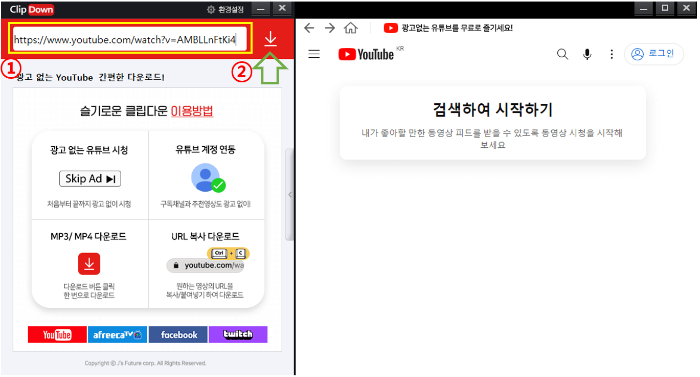700x377 pixels.
Task: Click the '환경설정' text label
Action: (x=231, y=9)
